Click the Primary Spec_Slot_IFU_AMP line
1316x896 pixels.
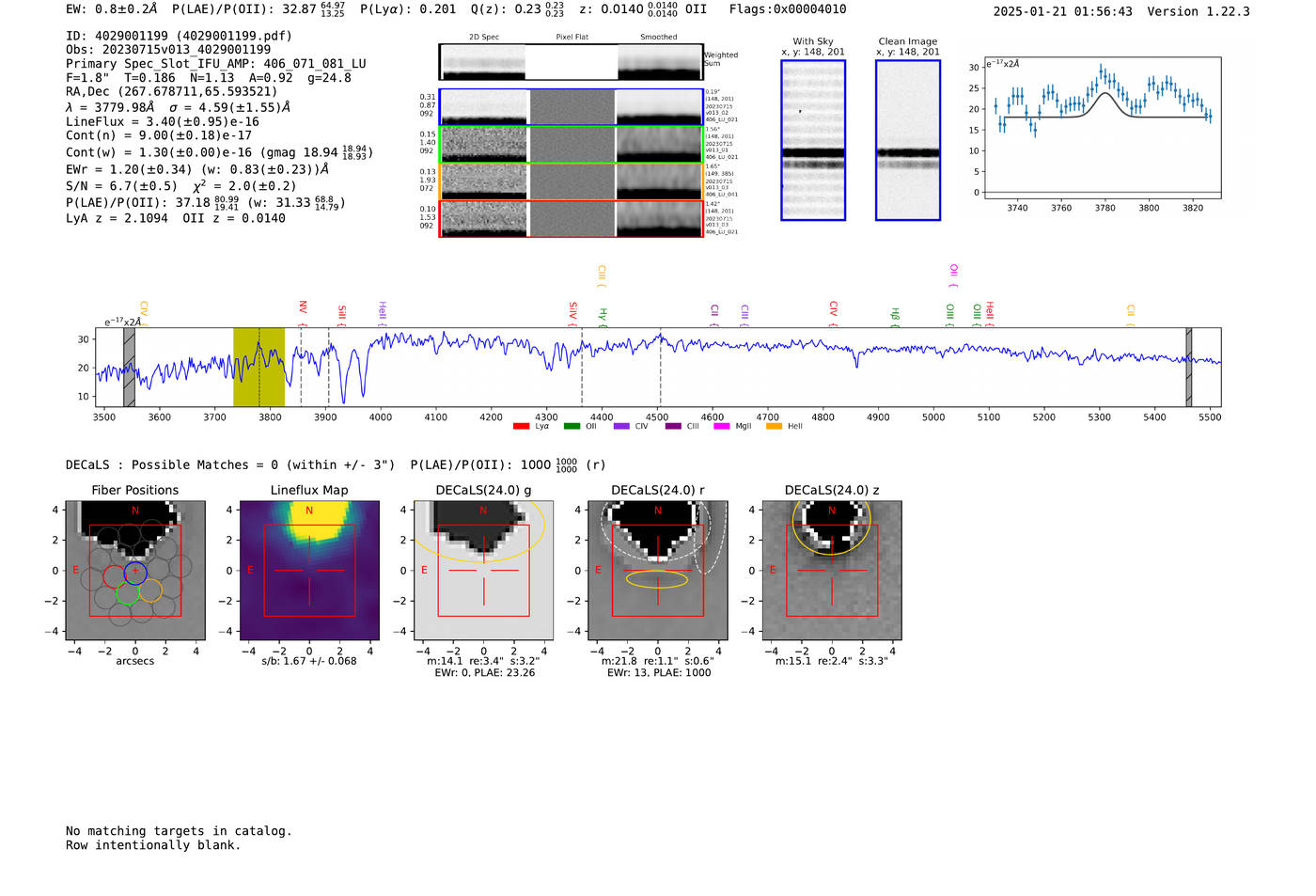click(x=216, y=64)
